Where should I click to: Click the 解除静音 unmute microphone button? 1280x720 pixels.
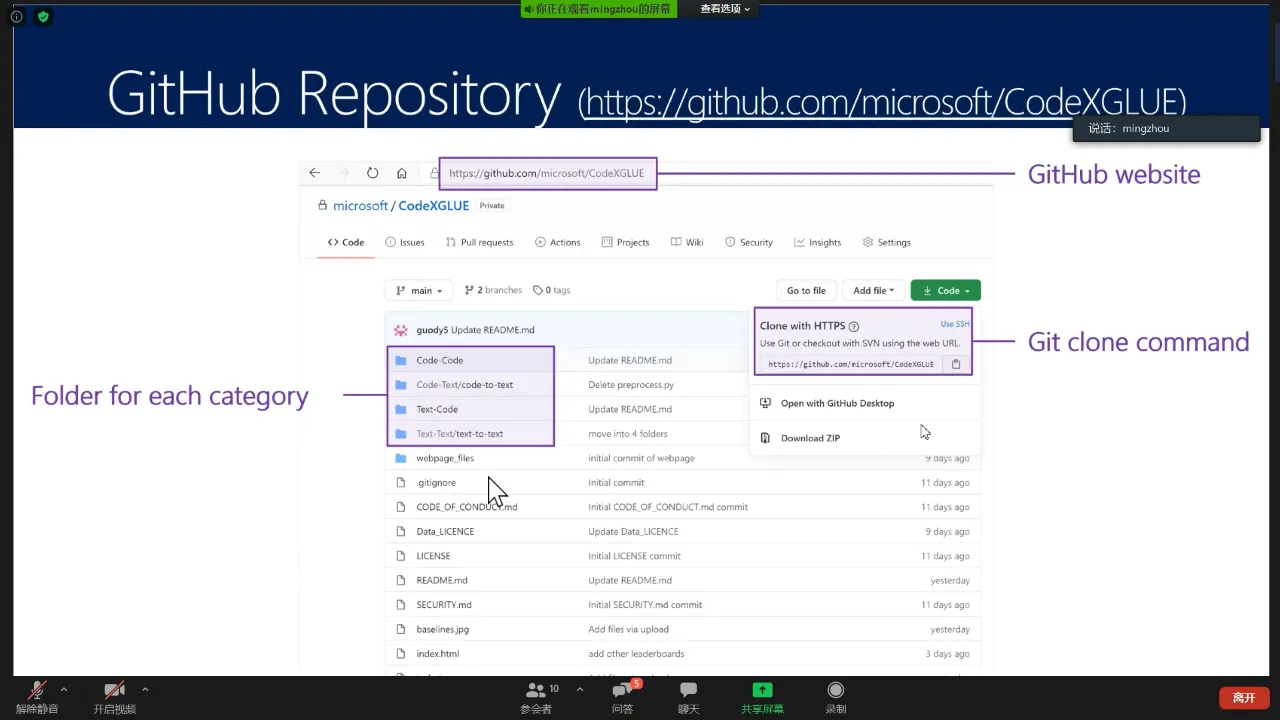[37, 696]
